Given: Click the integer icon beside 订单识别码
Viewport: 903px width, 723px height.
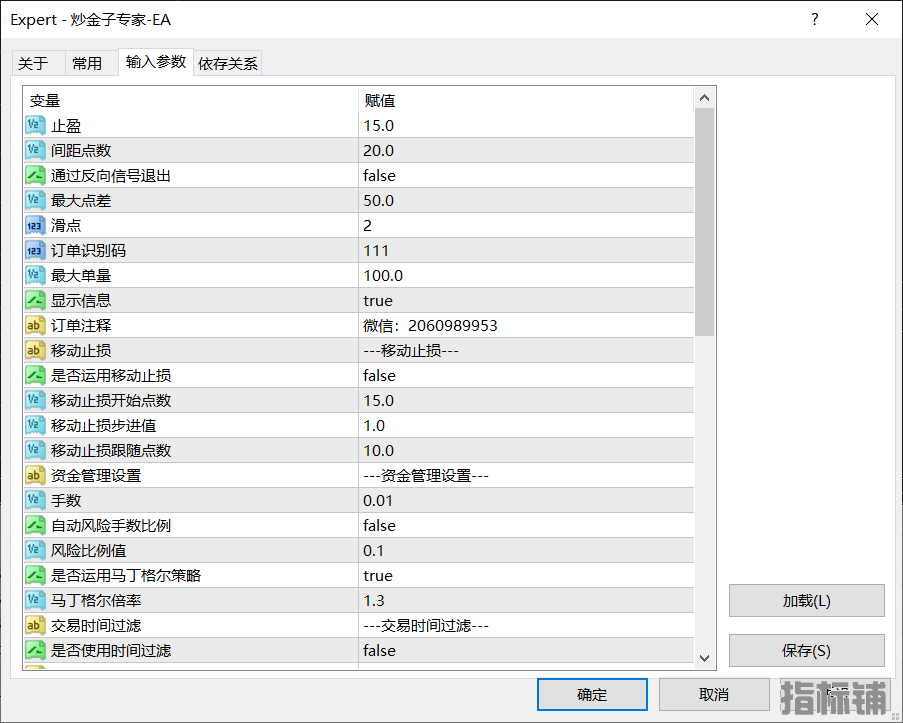Looking at the screenshot, I should tap(35, 250).
